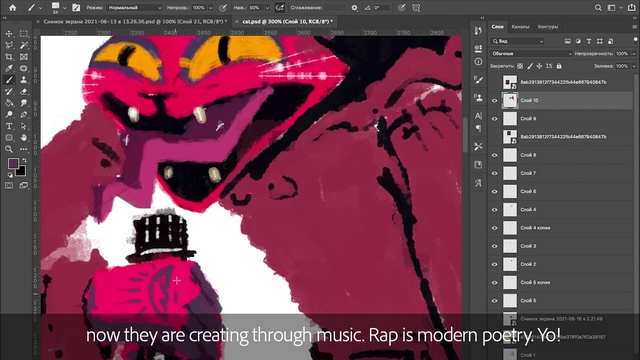
Task: Open the Режим Нормальный blend mode dropdown
Action: click(x=134, y=8)
